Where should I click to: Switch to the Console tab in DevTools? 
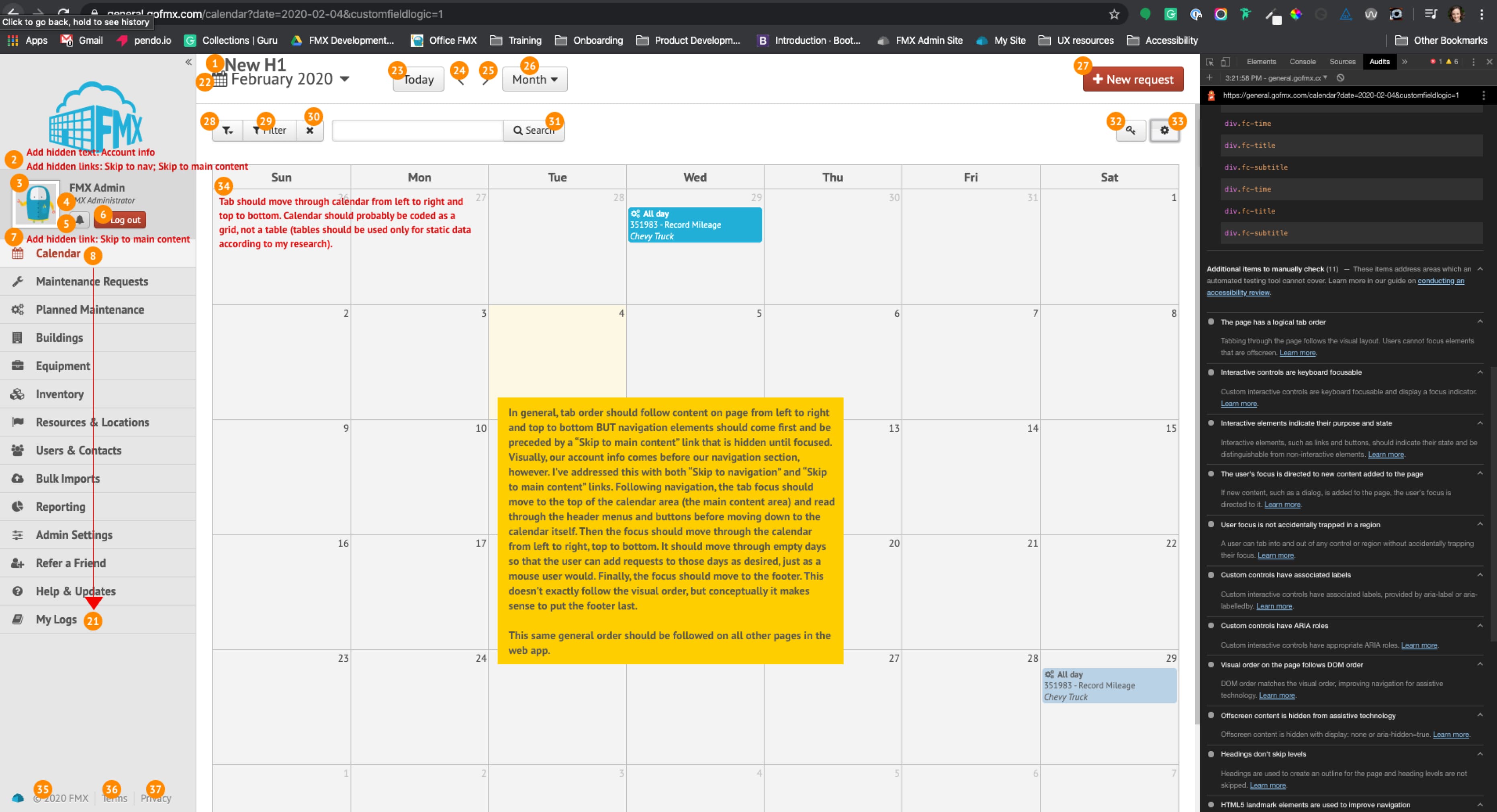[x=1302, y=61]
